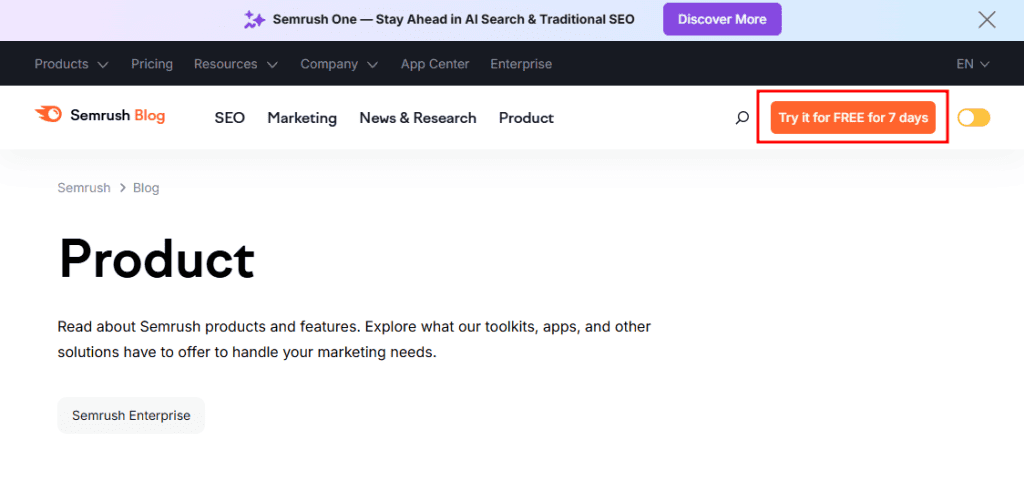The height and width of the screenshot is (491, 1024).
Task: Toggle the yellow dark mode switch
Action: (974, 118)
